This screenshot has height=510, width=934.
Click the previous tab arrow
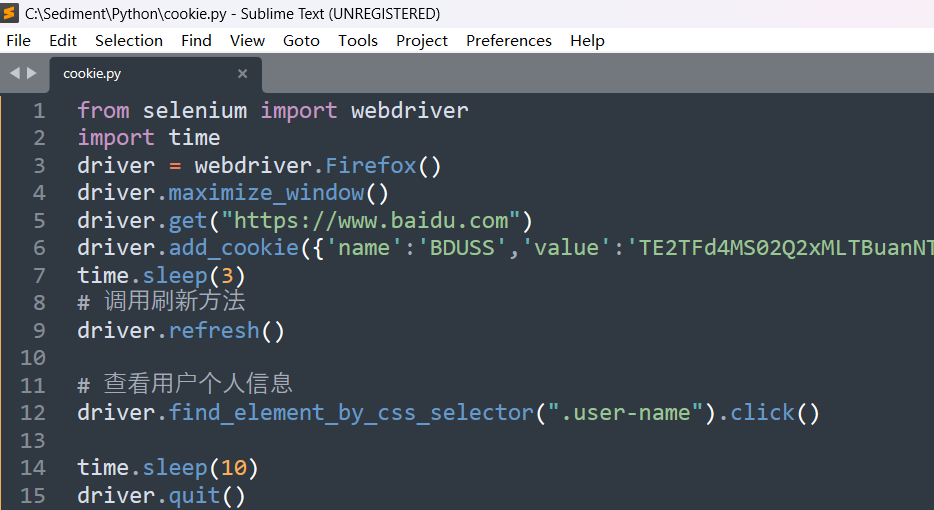pos(14,73)
